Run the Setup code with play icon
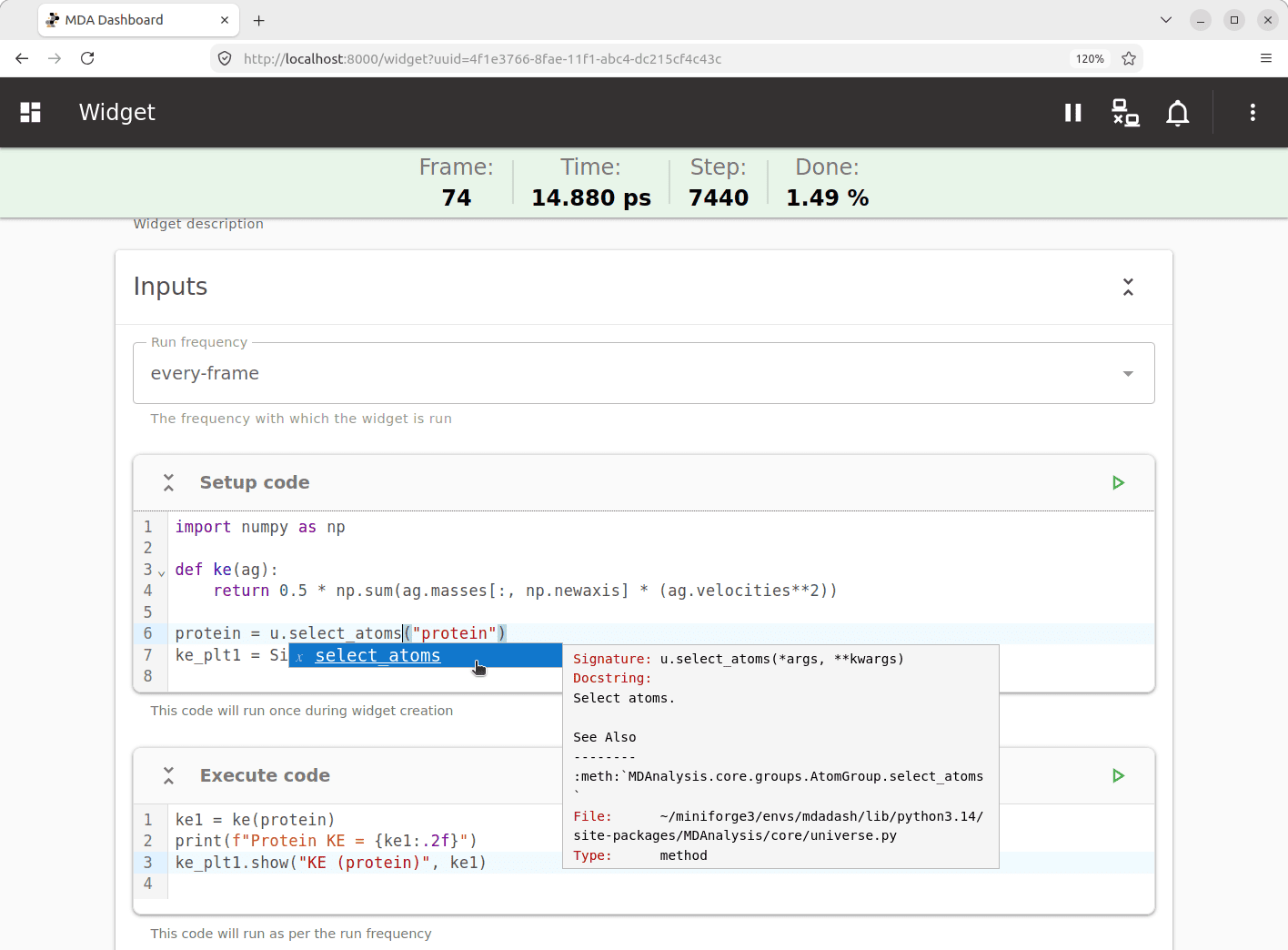Image resolution: width=1288 pixels, height=950 pixels. (x=1119, y=482)
